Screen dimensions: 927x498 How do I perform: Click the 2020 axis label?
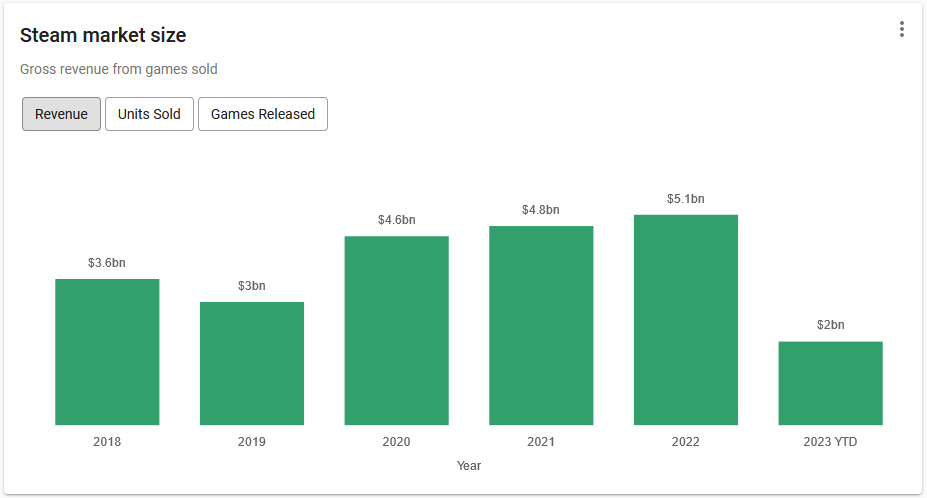397,442
